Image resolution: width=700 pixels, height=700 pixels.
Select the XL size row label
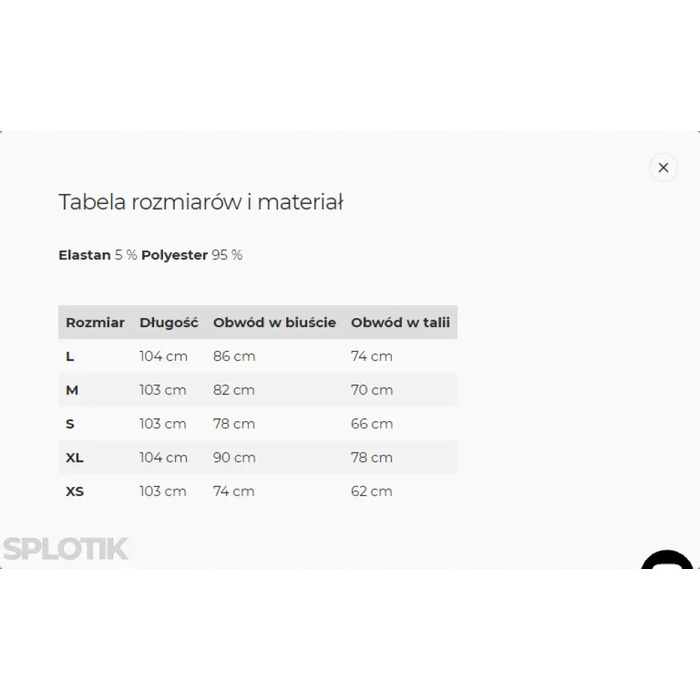tap(75, 458)
